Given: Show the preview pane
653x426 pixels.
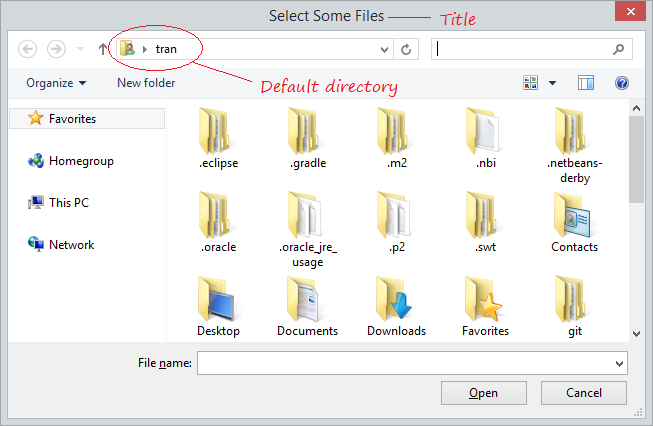Looking at the screenshot, I should (586, 83).
